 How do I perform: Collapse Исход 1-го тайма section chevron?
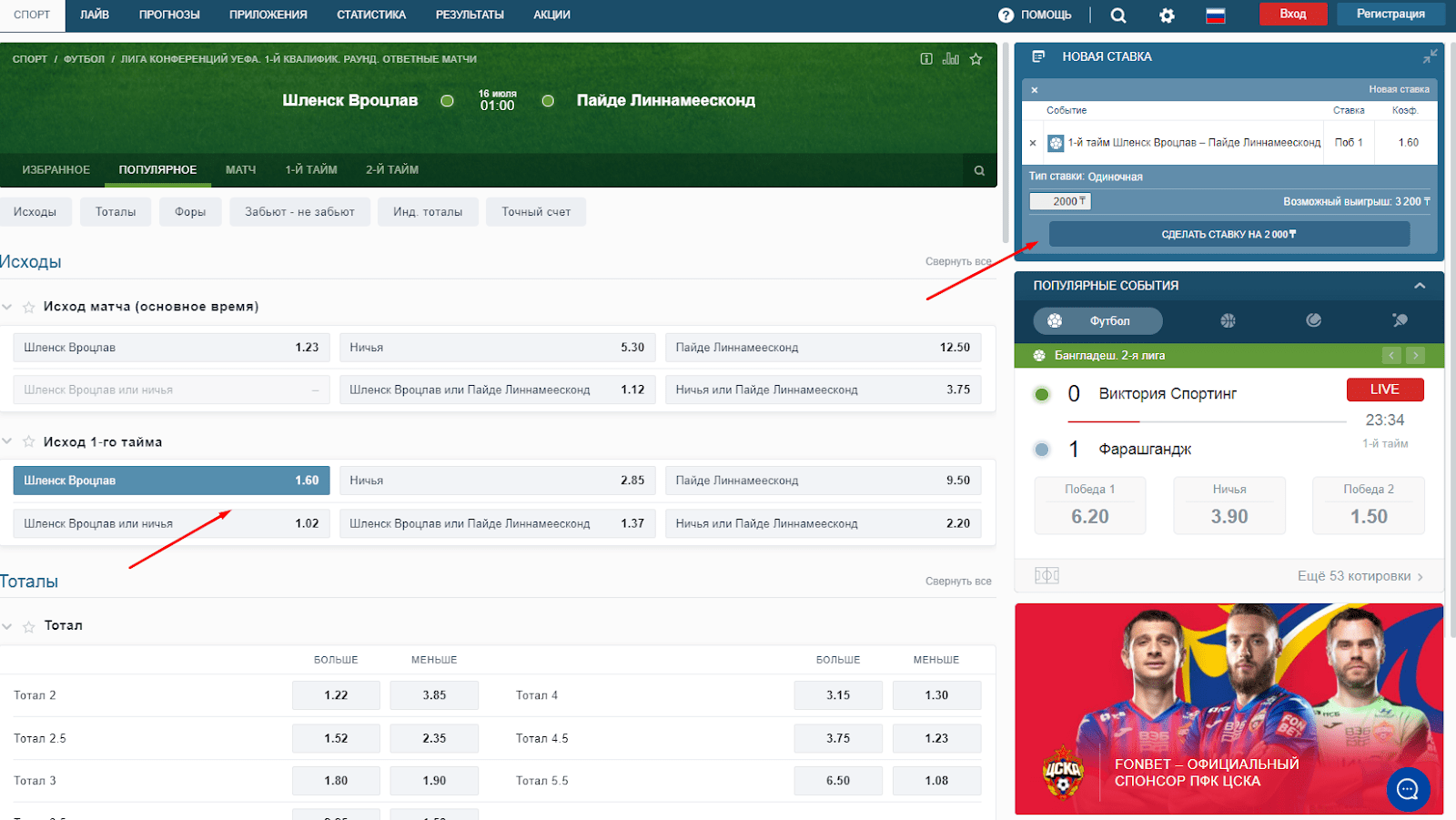[7, 442]
